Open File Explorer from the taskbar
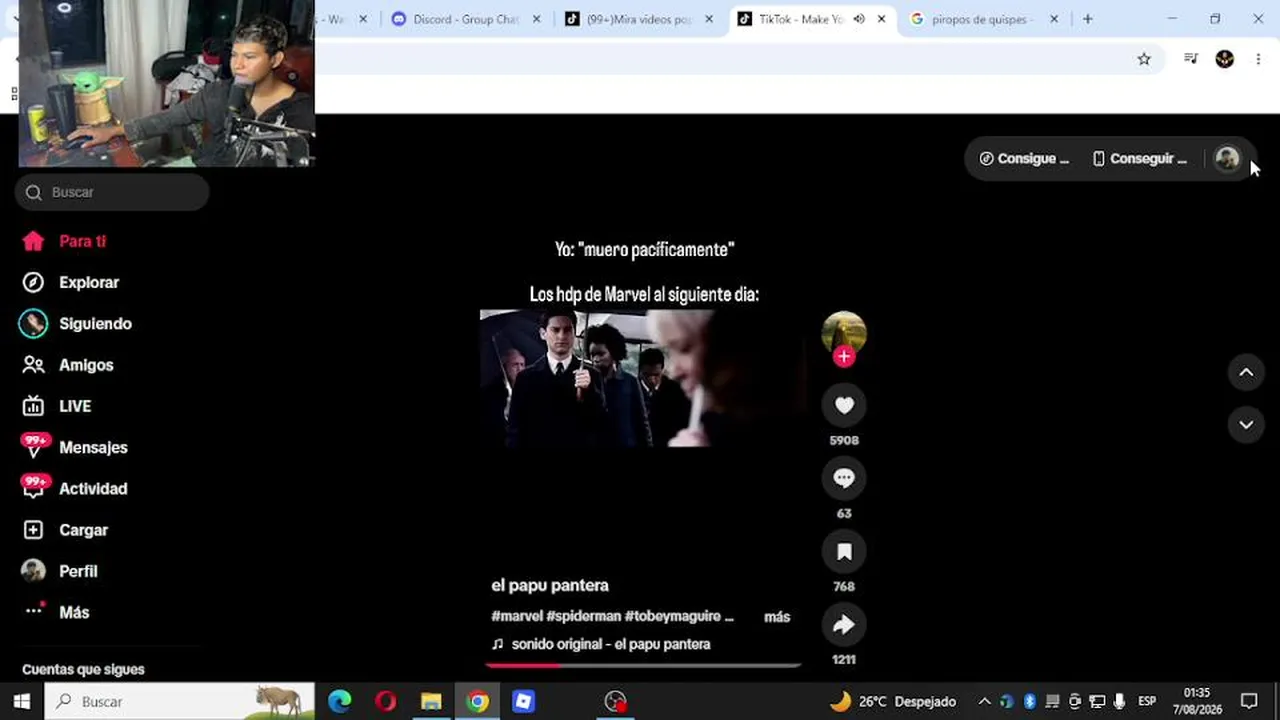Viewport: 1280px width, 720px height. pyautogui.click(x=431, y=701)
